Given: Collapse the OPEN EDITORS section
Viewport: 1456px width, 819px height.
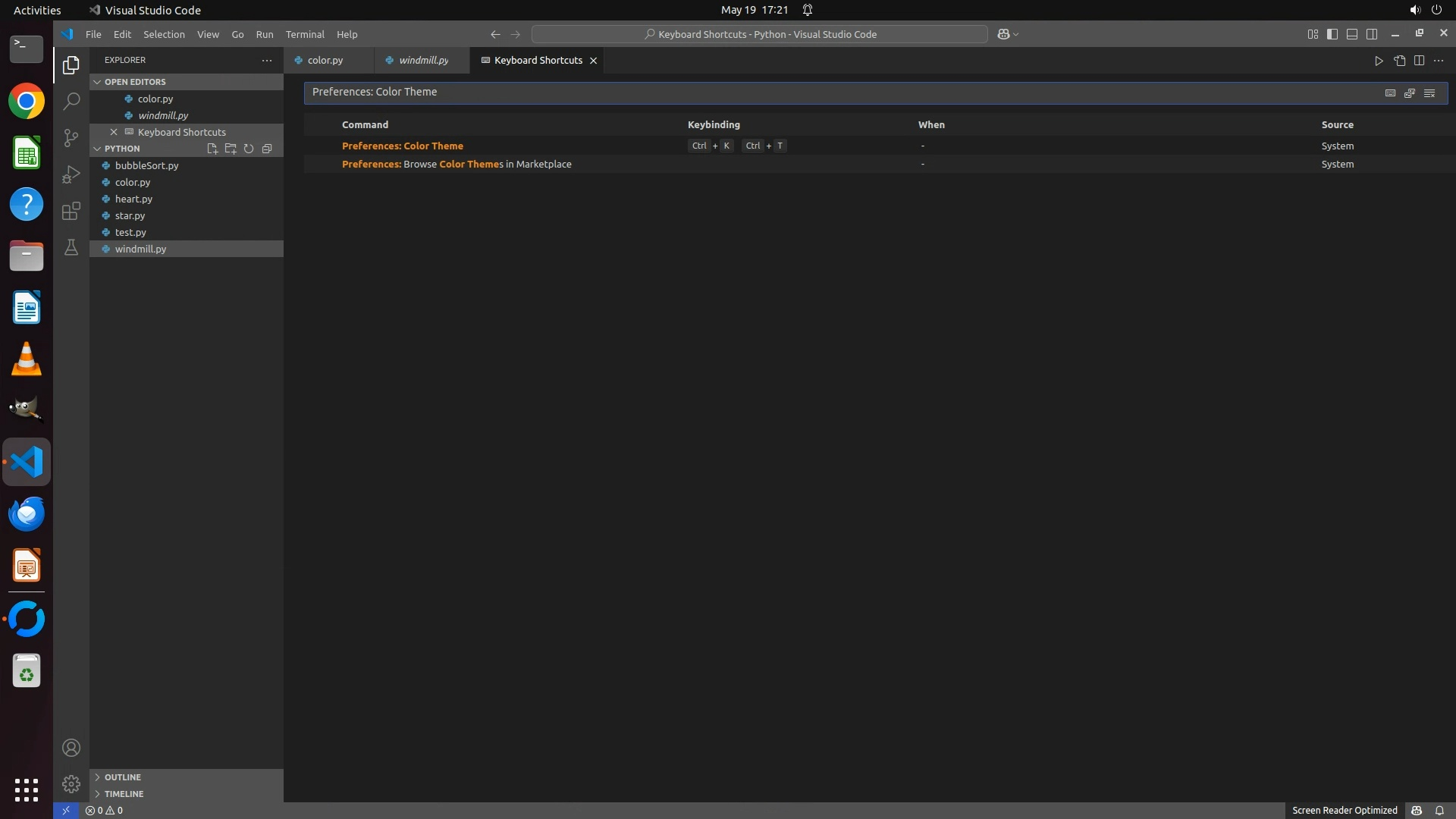Looking at the screenshot, I should point(135,82).
